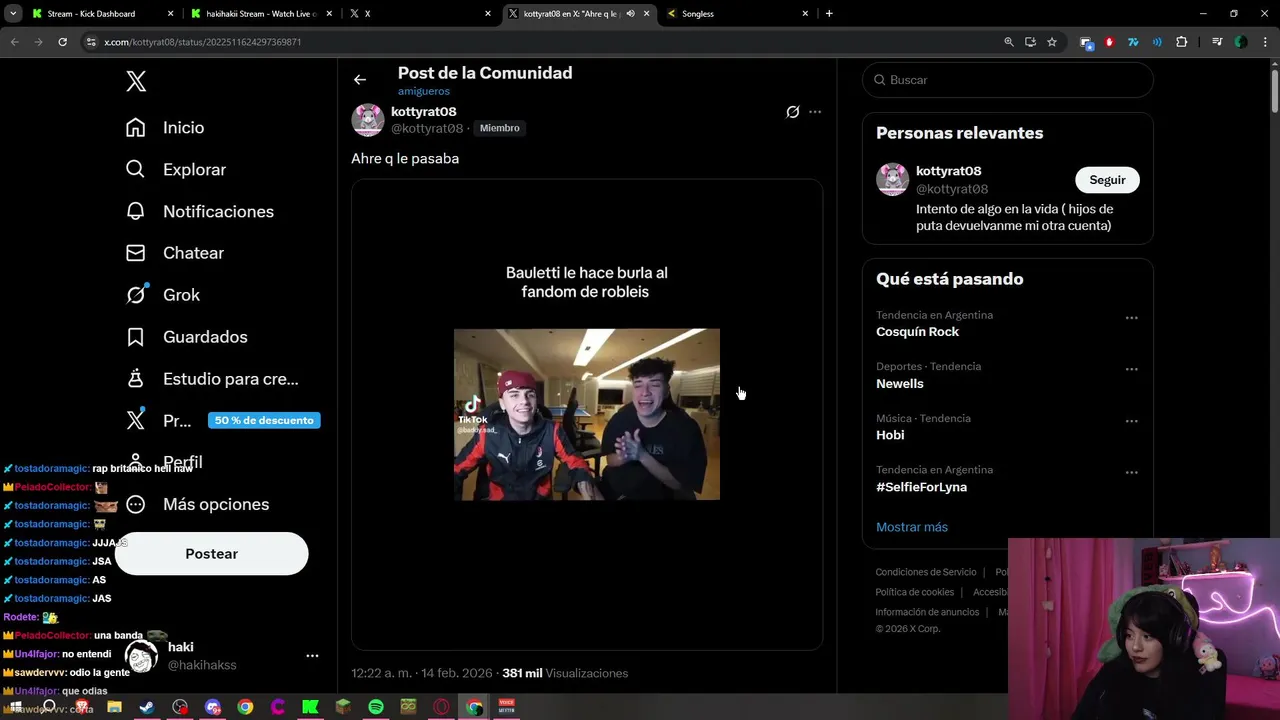The width and height of the screenshot is (1280, 720).
Task: Click kottyrat08 avatar on the post
Action: click(x=368, y=120)
